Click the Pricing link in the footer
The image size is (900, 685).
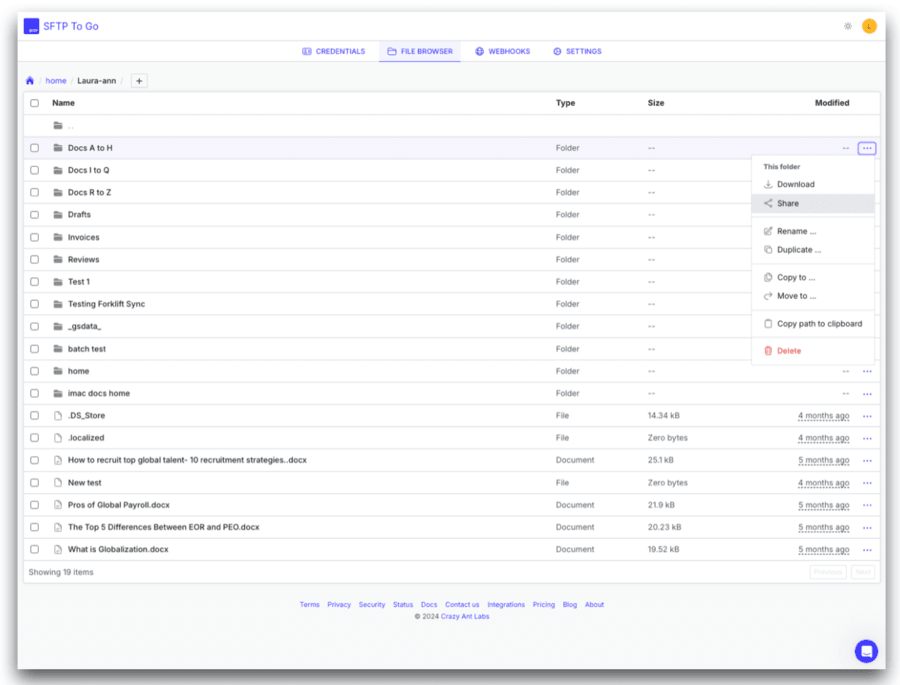click(x=543, y=604)
